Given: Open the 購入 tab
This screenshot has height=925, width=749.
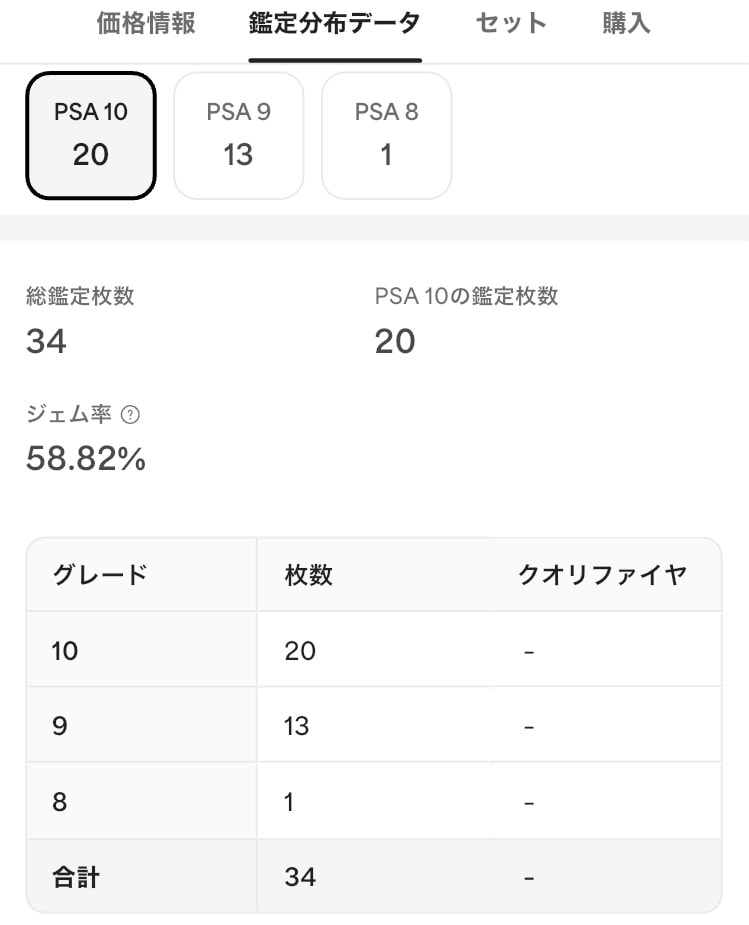Looking at the screenshot, I should click(x=626, y=24).
